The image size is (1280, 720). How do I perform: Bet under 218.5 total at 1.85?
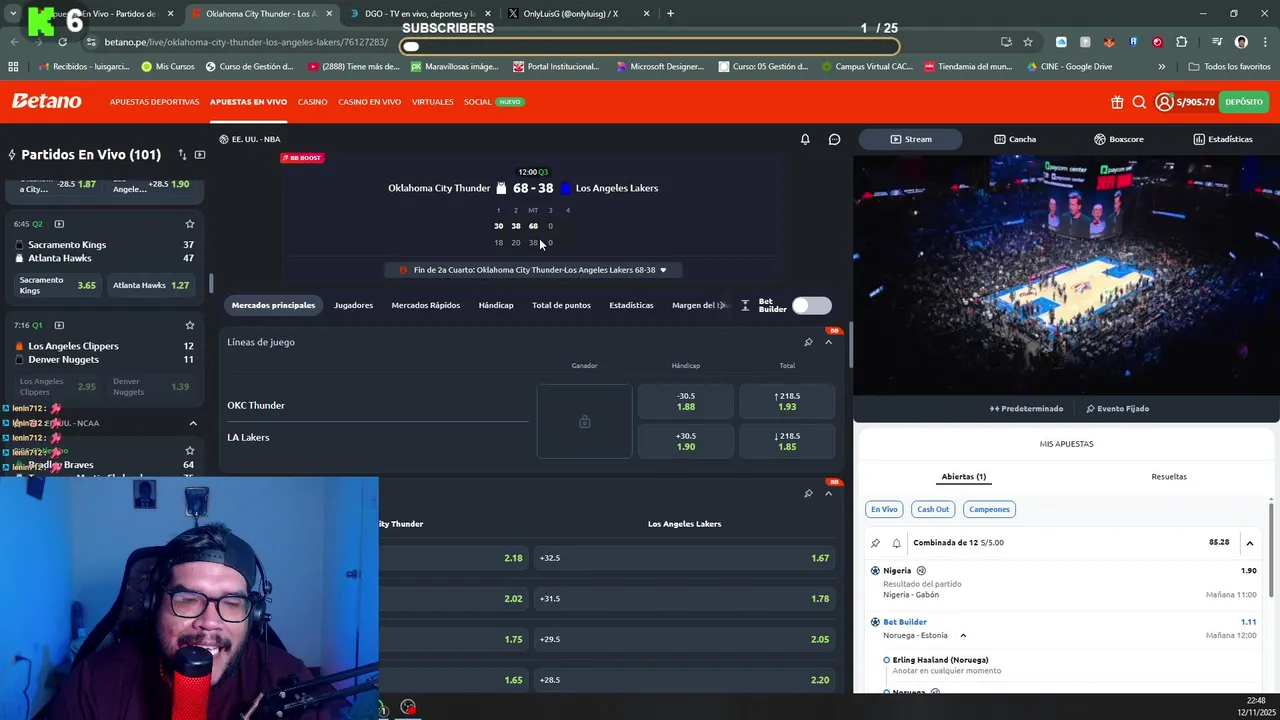click(787, 441)
